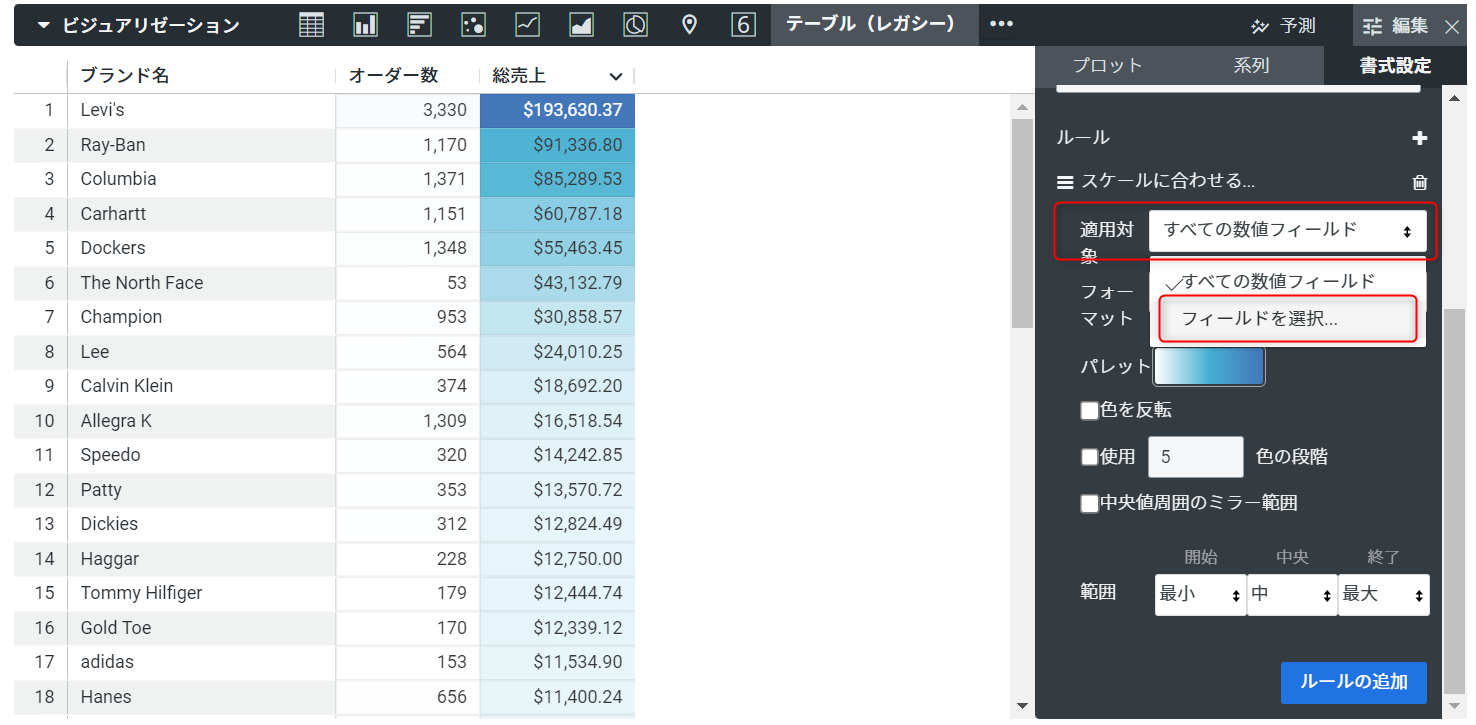
Task: Enable the 色を反転 checkbox
Action: pyautogui.click(x=1090, y=411)
